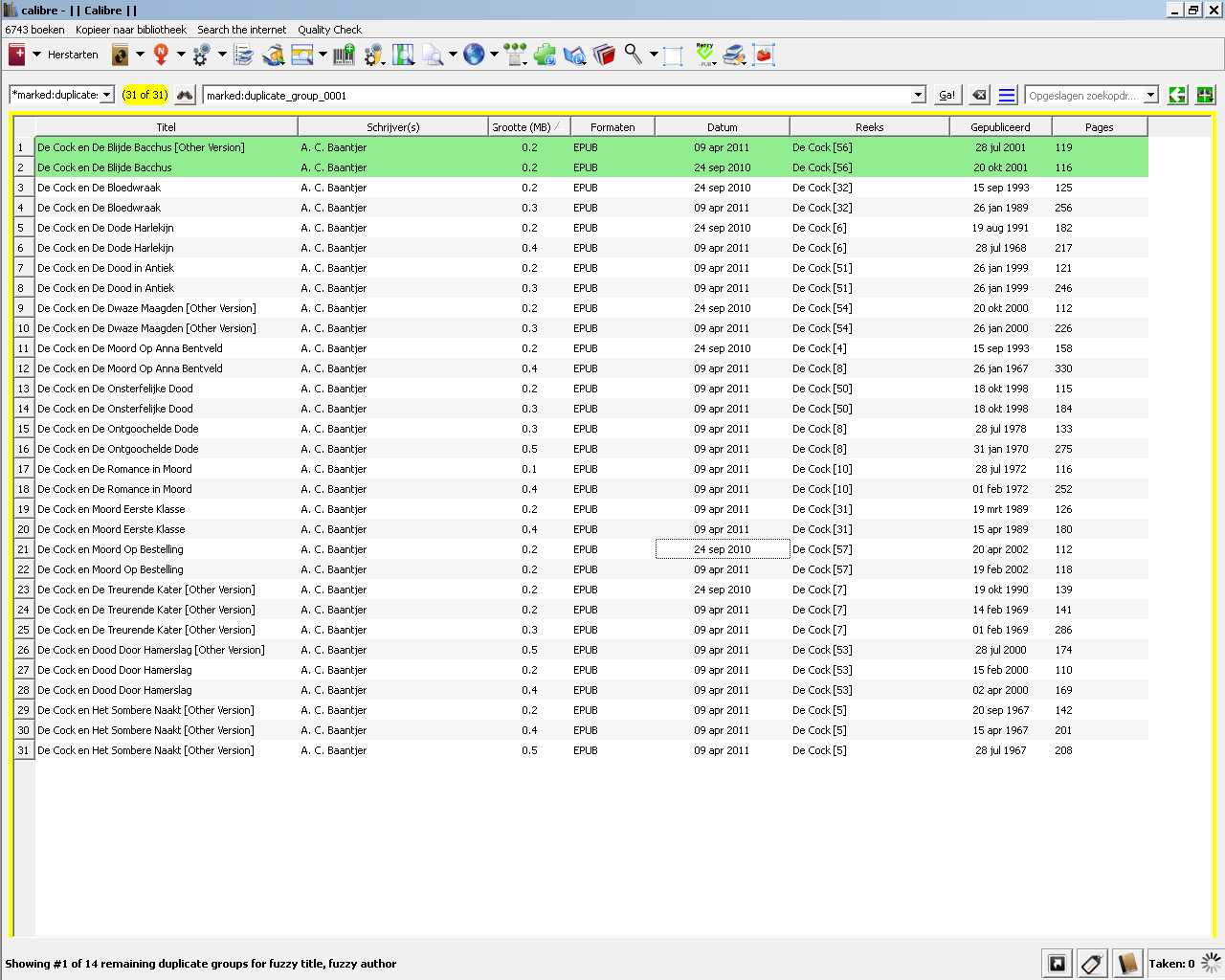1225x980 pixels.
Task: Sort by the Gepubliceerd column header
Action: [x=1000, y=126]
